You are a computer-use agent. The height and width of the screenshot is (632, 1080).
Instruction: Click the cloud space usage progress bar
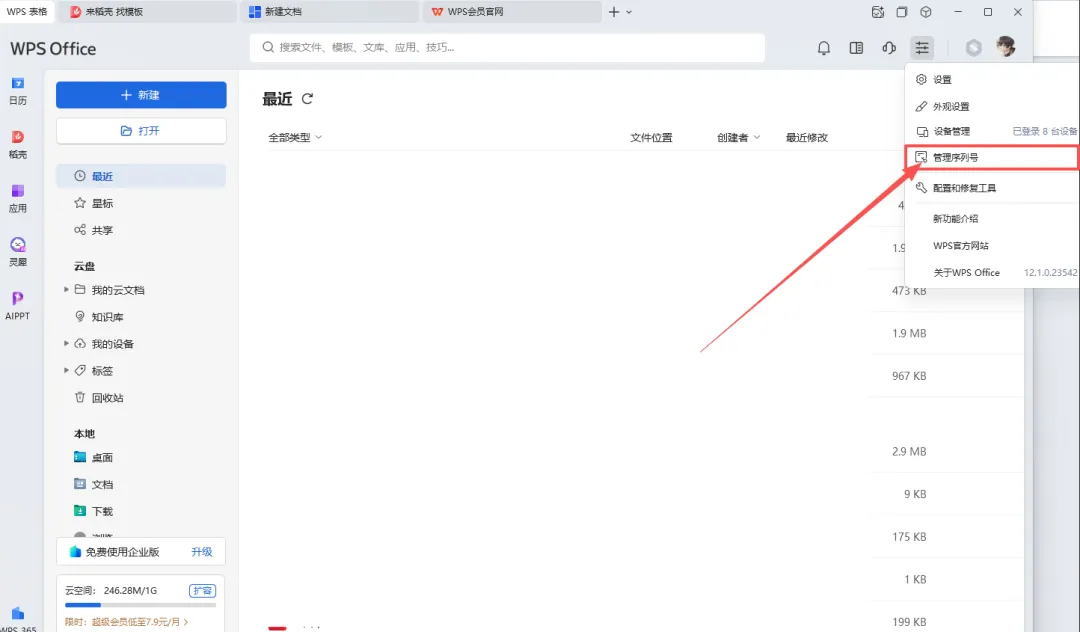point(141,605)
